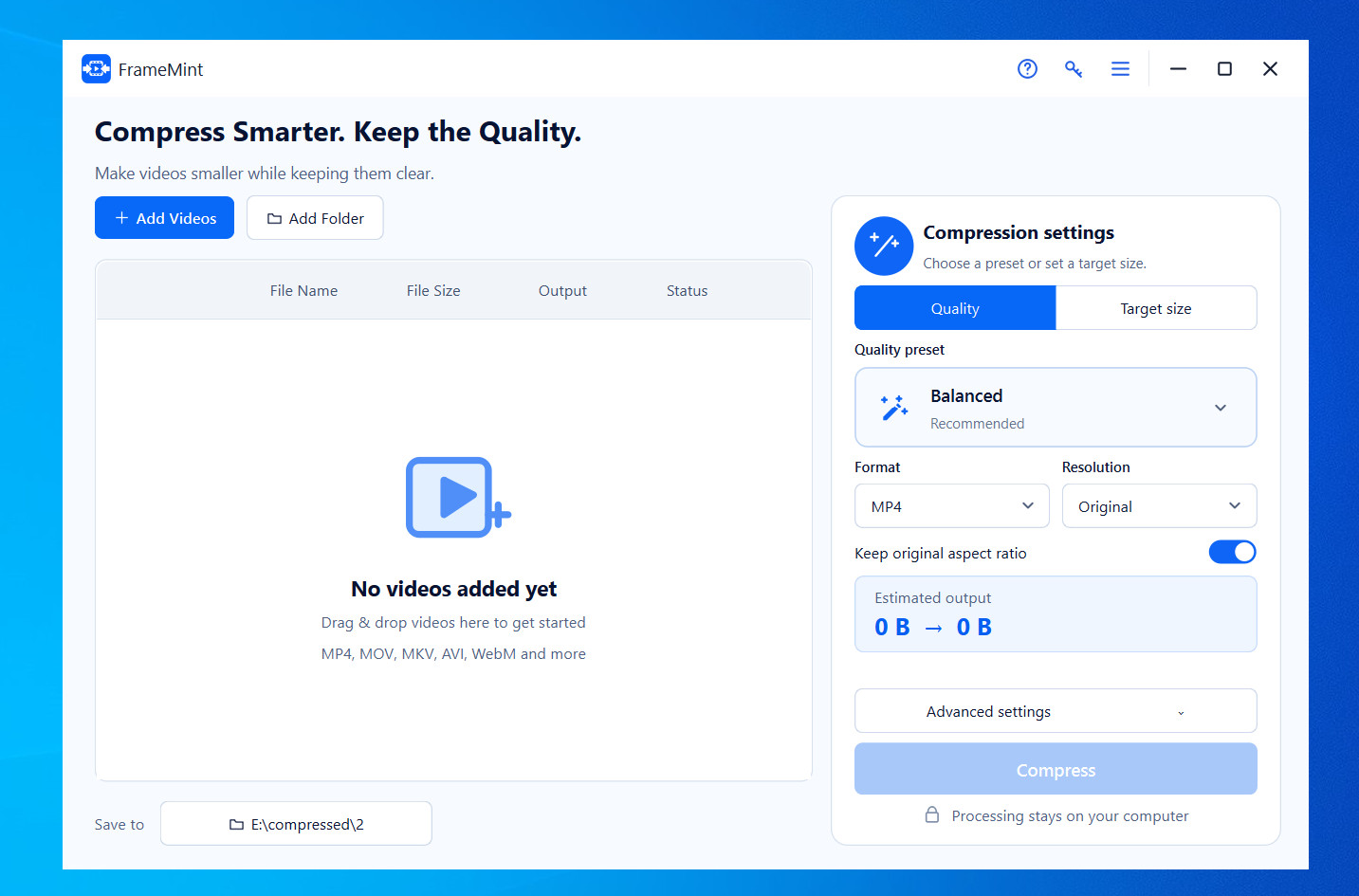Click the padlock icon near Processing text
The height and width of the screenshot is (896, 1359).
pyautogui.click(x=932, y=815)
